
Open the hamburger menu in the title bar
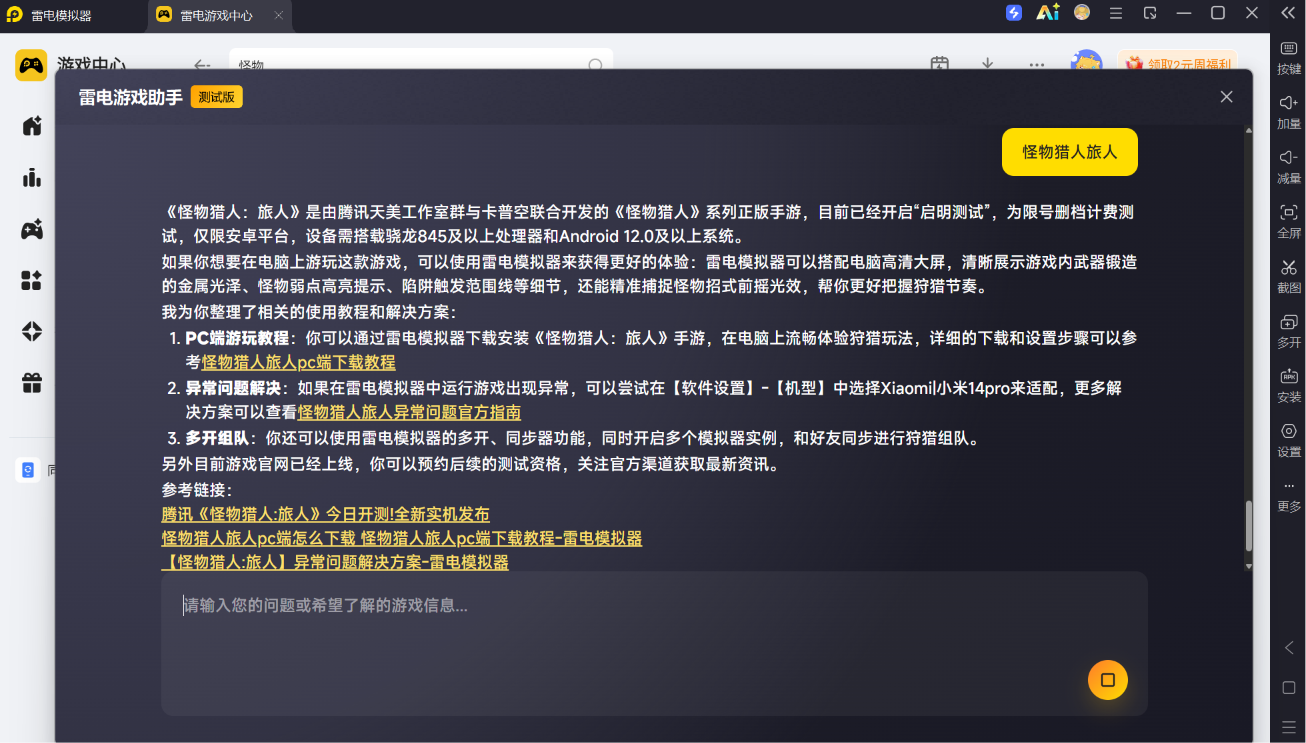[x=1116, y=13]
